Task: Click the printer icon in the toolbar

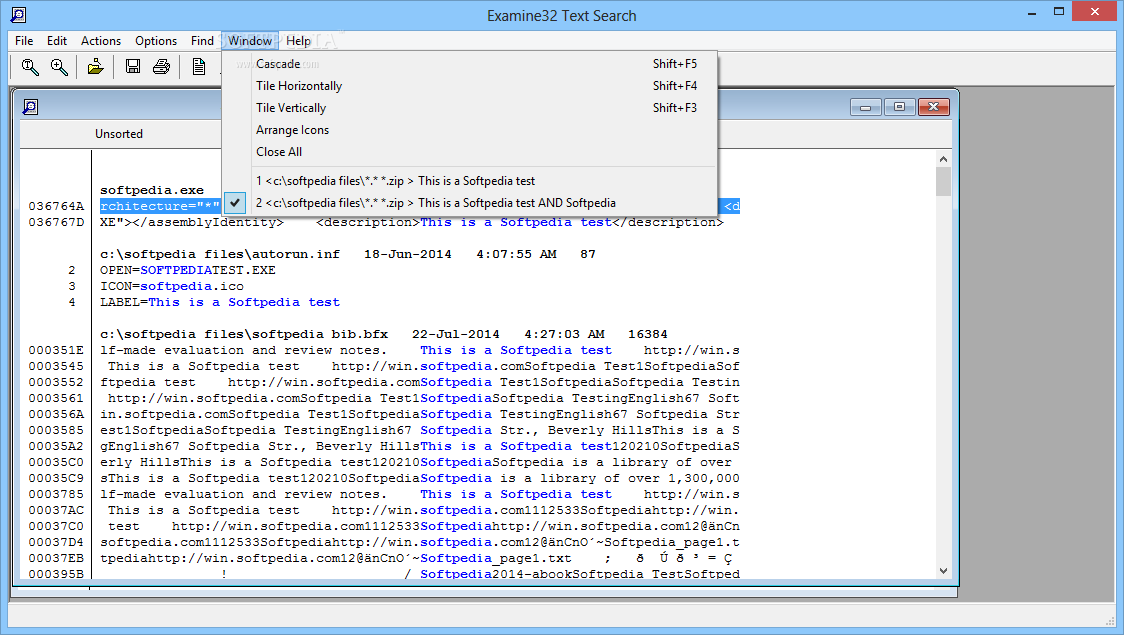Action: [161, 67]
